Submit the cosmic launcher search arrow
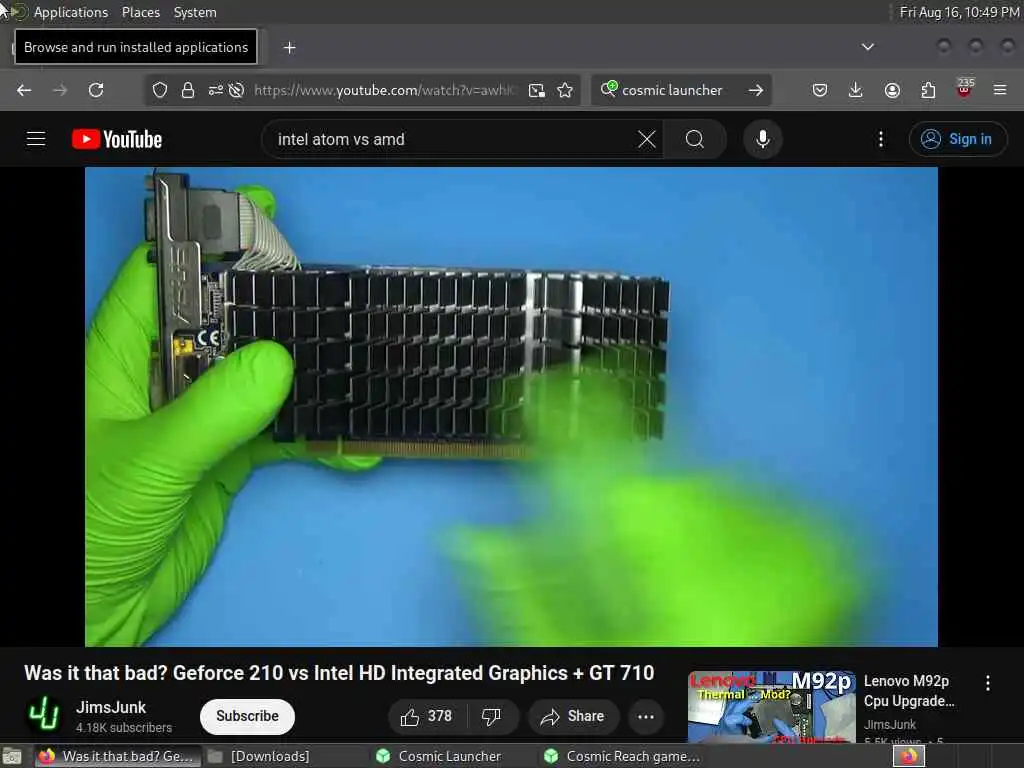This screenshot has width=1024, height=768. (756, 90)
